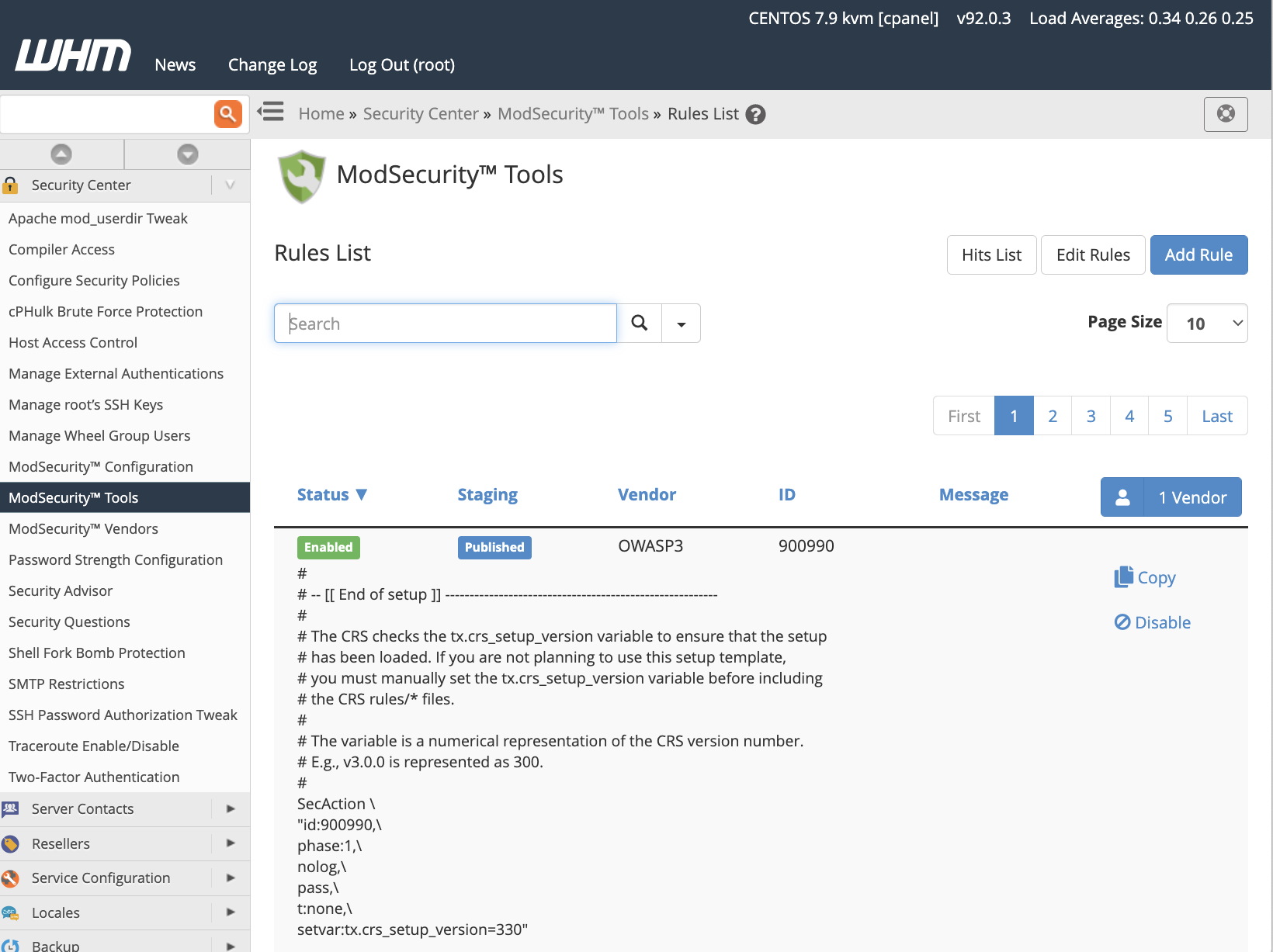
Task: Disable the OWASP3 rule 900990
Action: 1152,621
